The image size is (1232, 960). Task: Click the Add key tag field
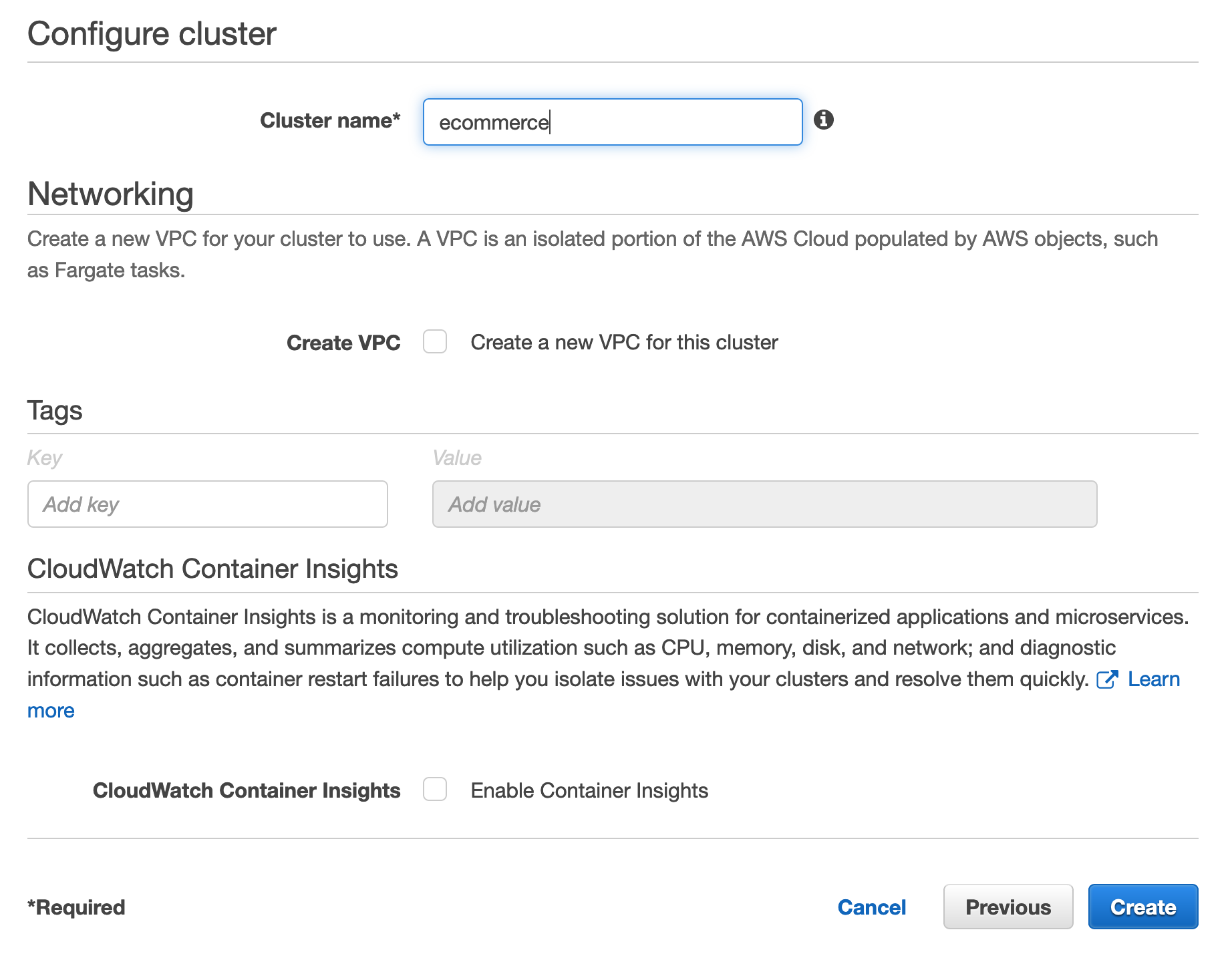coord(208,504)
